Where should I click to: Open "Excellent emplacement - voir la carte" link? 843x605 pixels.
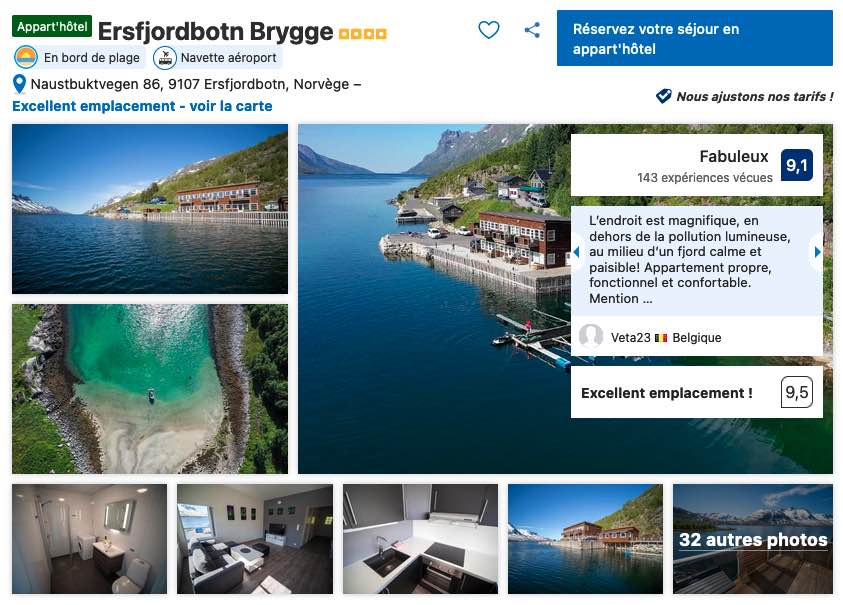pyautogui.click(x=142, y=106)
